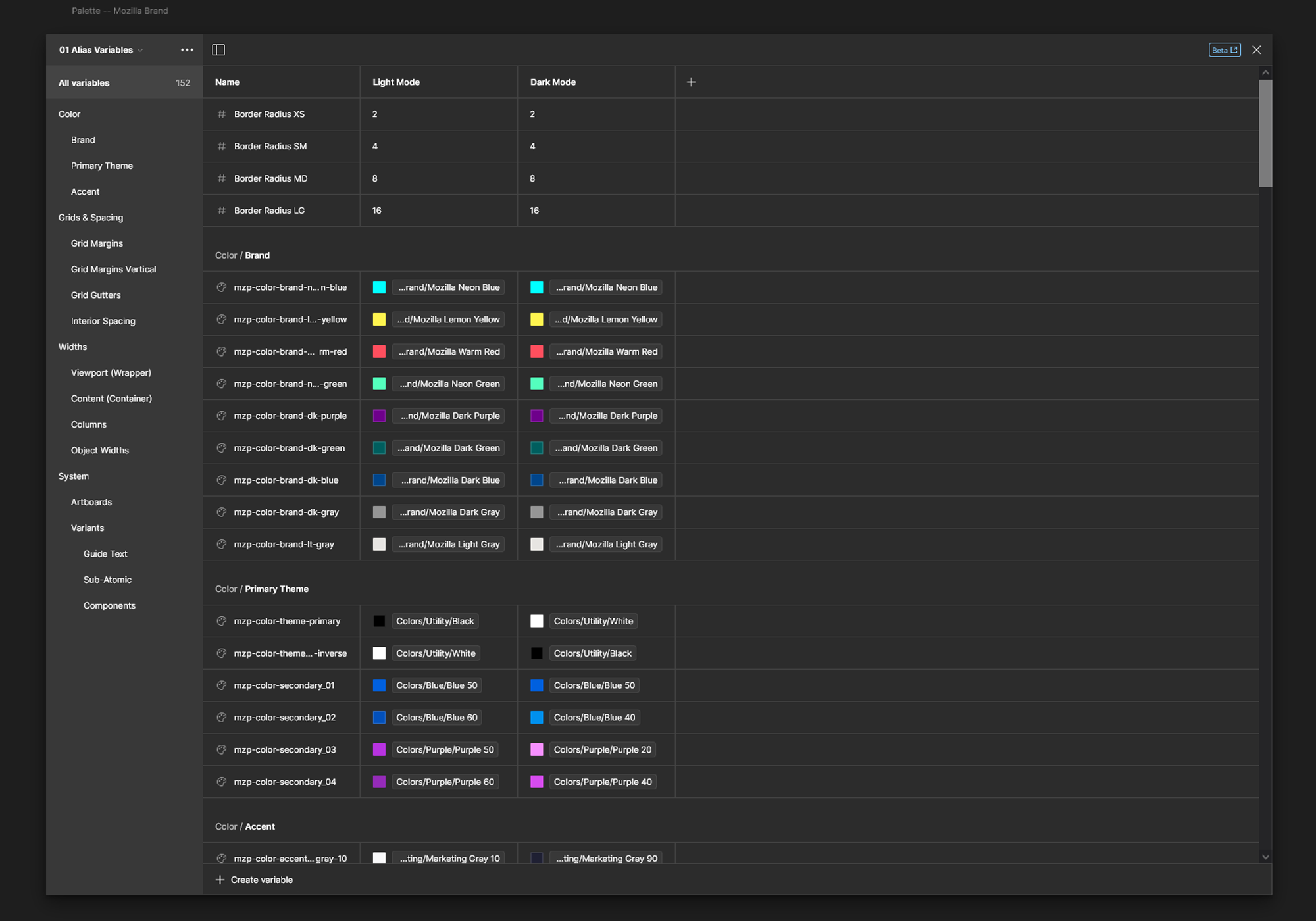Click the color type icon for mzp-color-brand-lt-gray
This screenshot has height=921, width=1316.
222,545
